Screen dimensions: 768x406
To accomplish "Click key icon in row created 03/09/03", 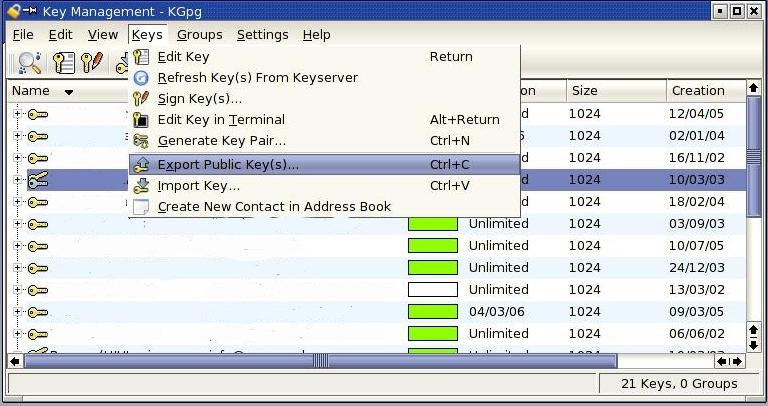I will tap(38, 224).
